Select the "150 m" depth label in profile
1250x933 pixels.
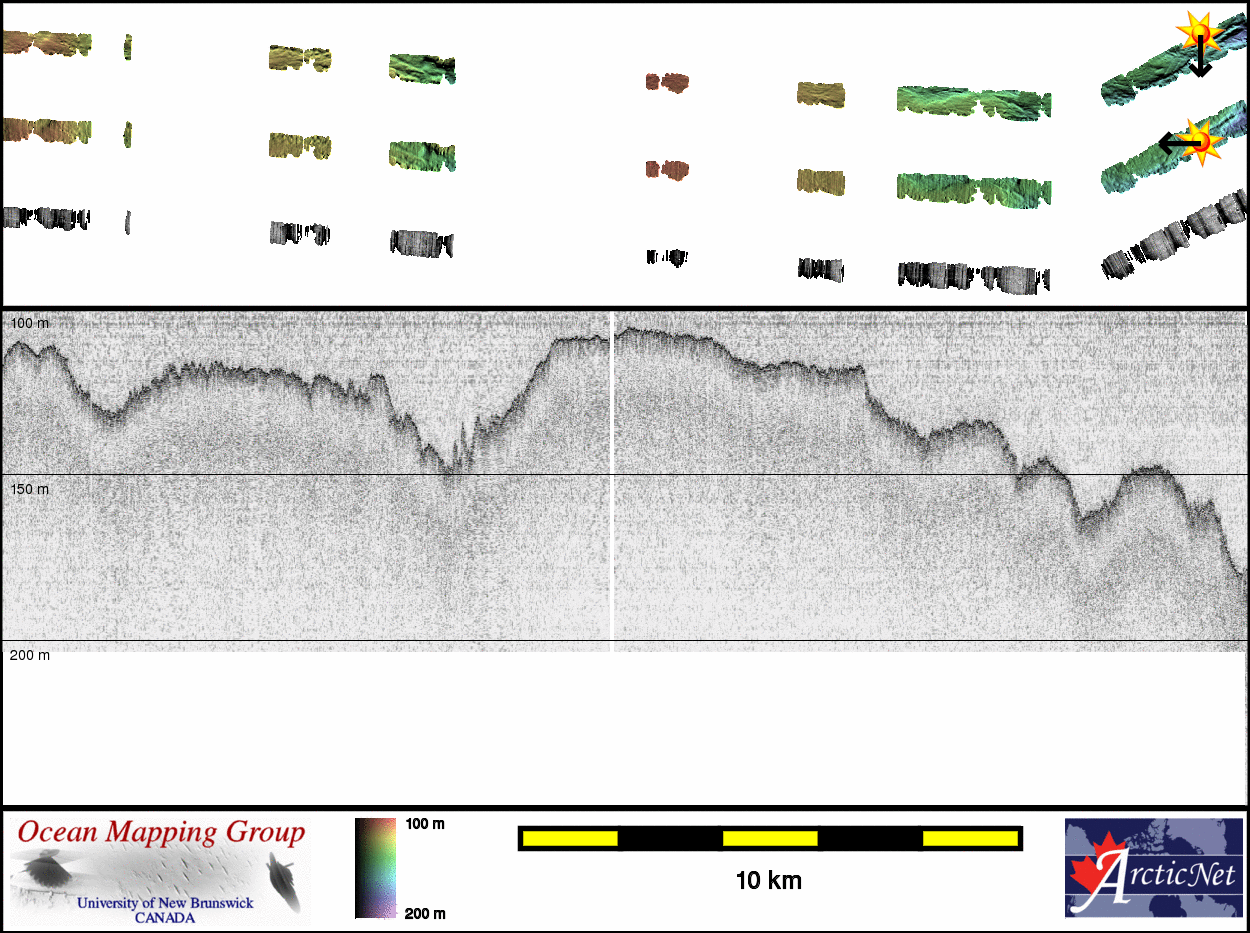[29, 489]
